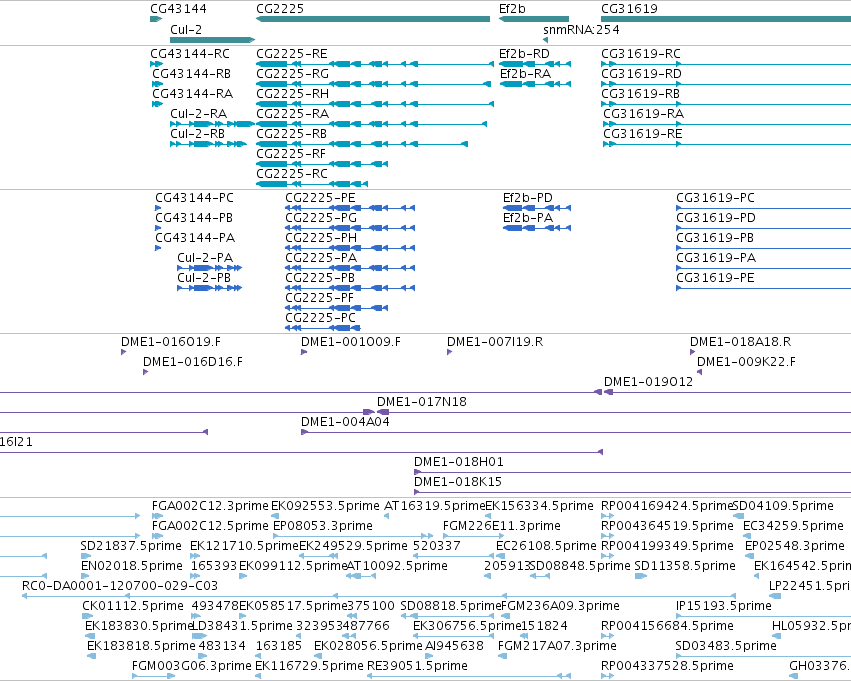The height and width of the screenshot is (681, 851).
Task: Select transcript CG31619-RC
Action: [x=726, y=64]
